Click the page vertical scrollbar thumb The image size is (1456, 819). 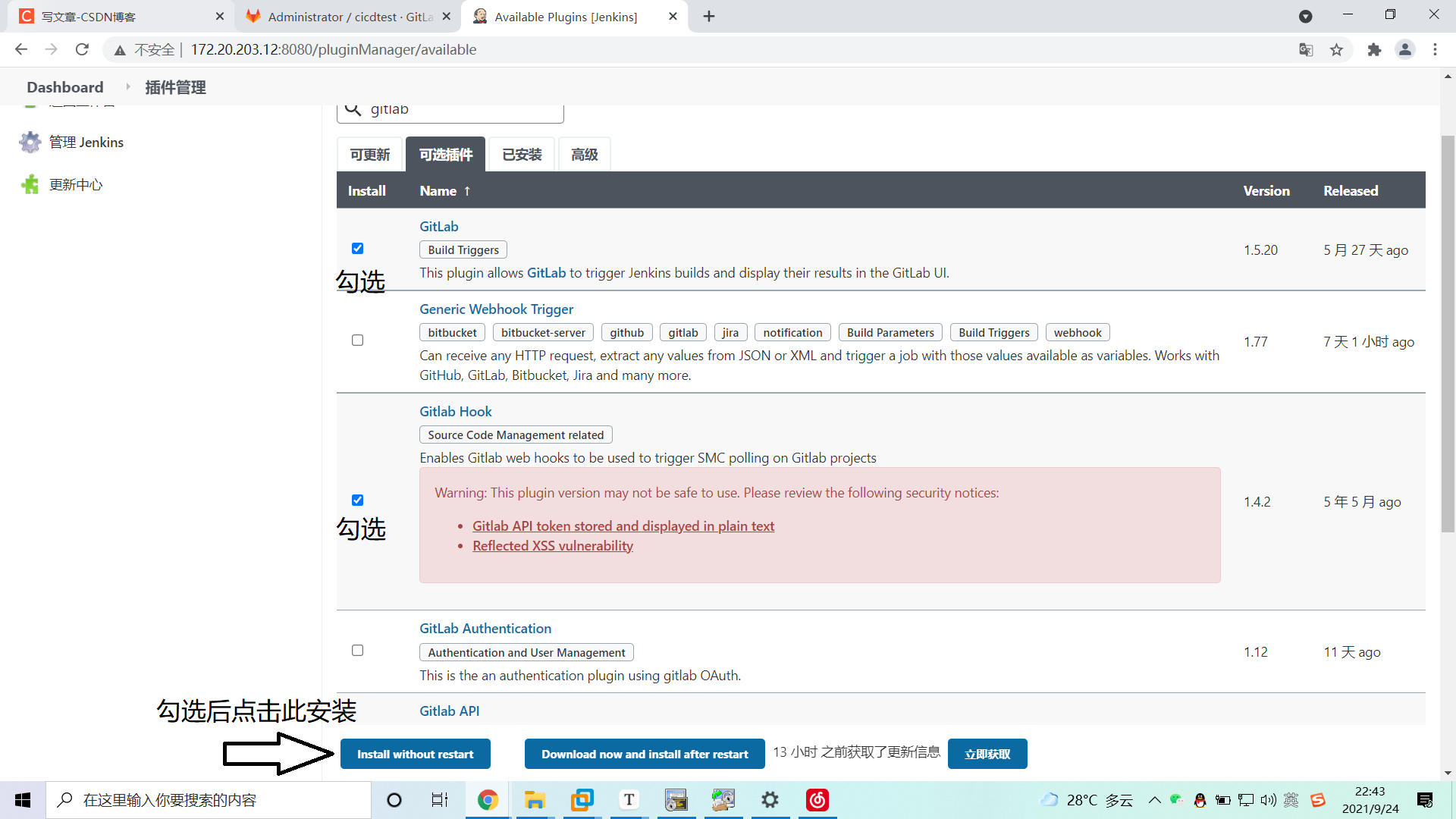pos(1448,334)
